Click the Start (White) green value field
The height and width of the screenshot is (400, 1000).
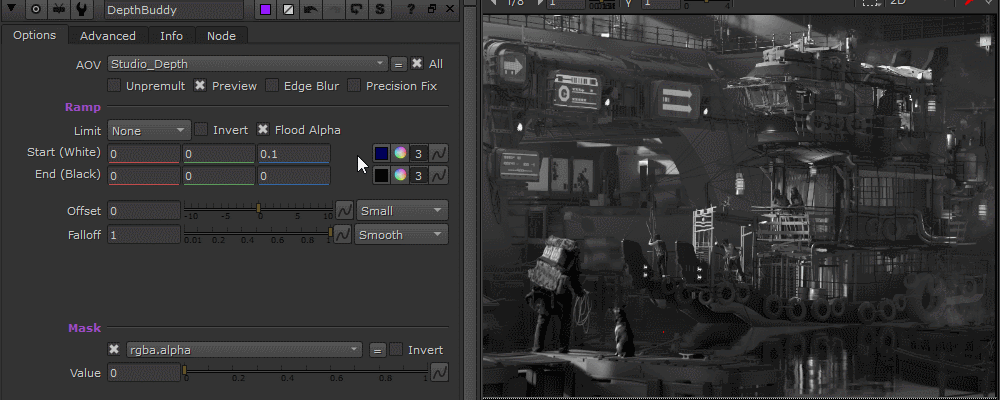(219, 154)
